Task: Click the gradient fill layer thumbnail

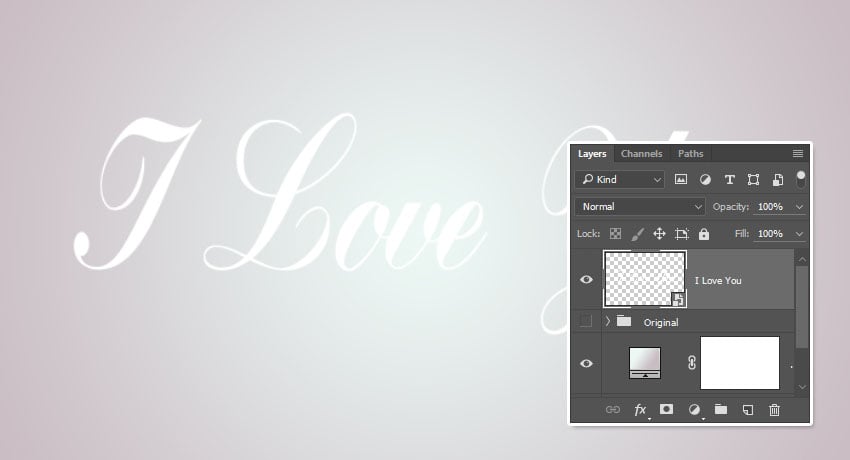Action: [645, 362]
